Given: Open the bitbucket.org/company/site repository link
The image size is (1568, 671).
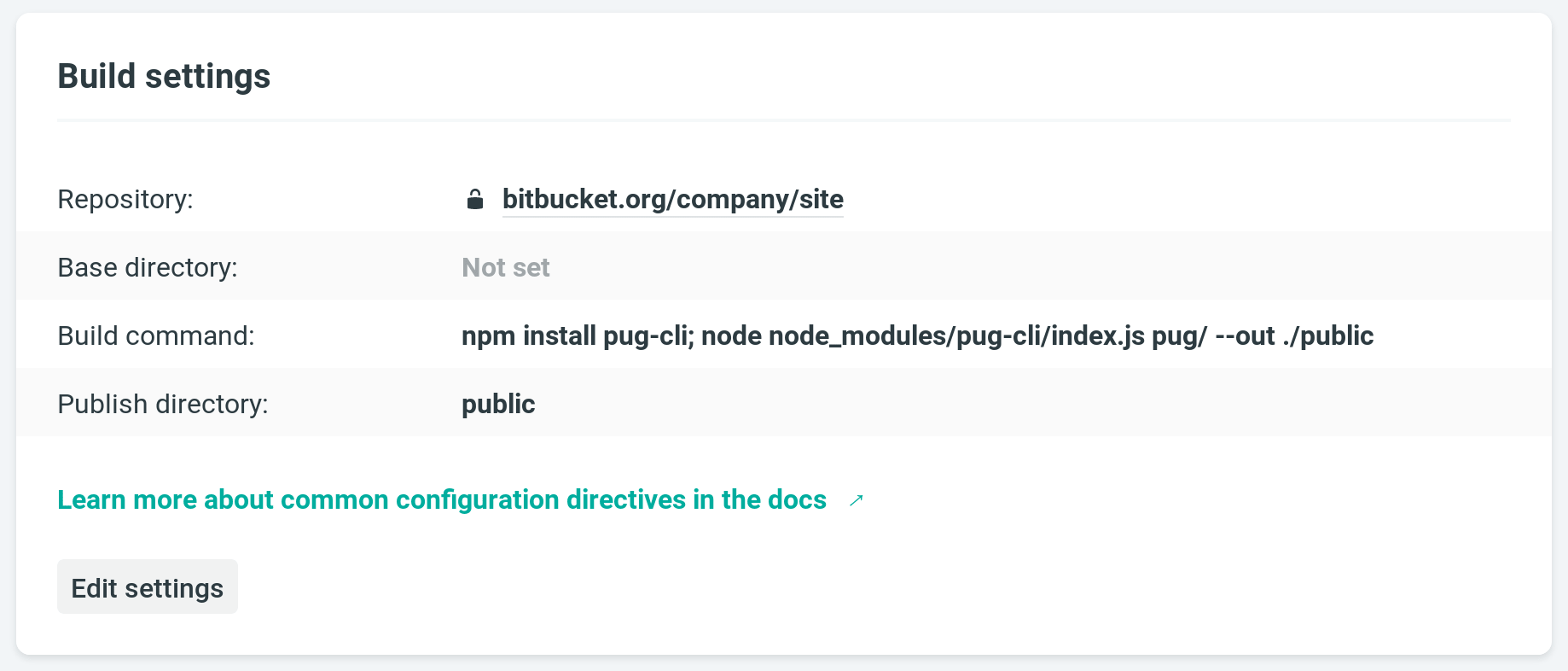Looking at the screenshot, I should pos(672,199).
